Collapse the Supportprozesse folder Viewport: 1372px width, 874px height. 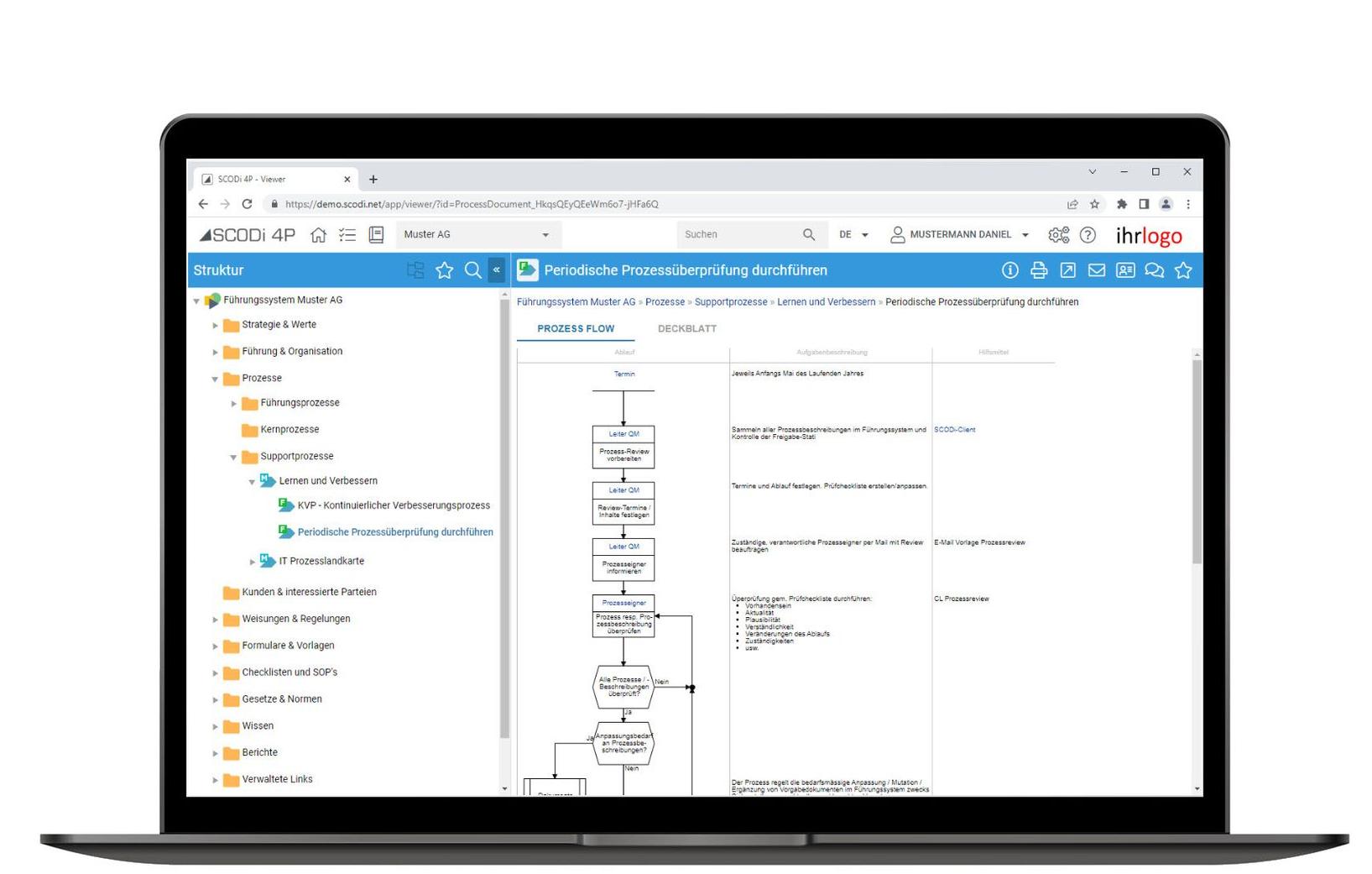tap(233, 458)
